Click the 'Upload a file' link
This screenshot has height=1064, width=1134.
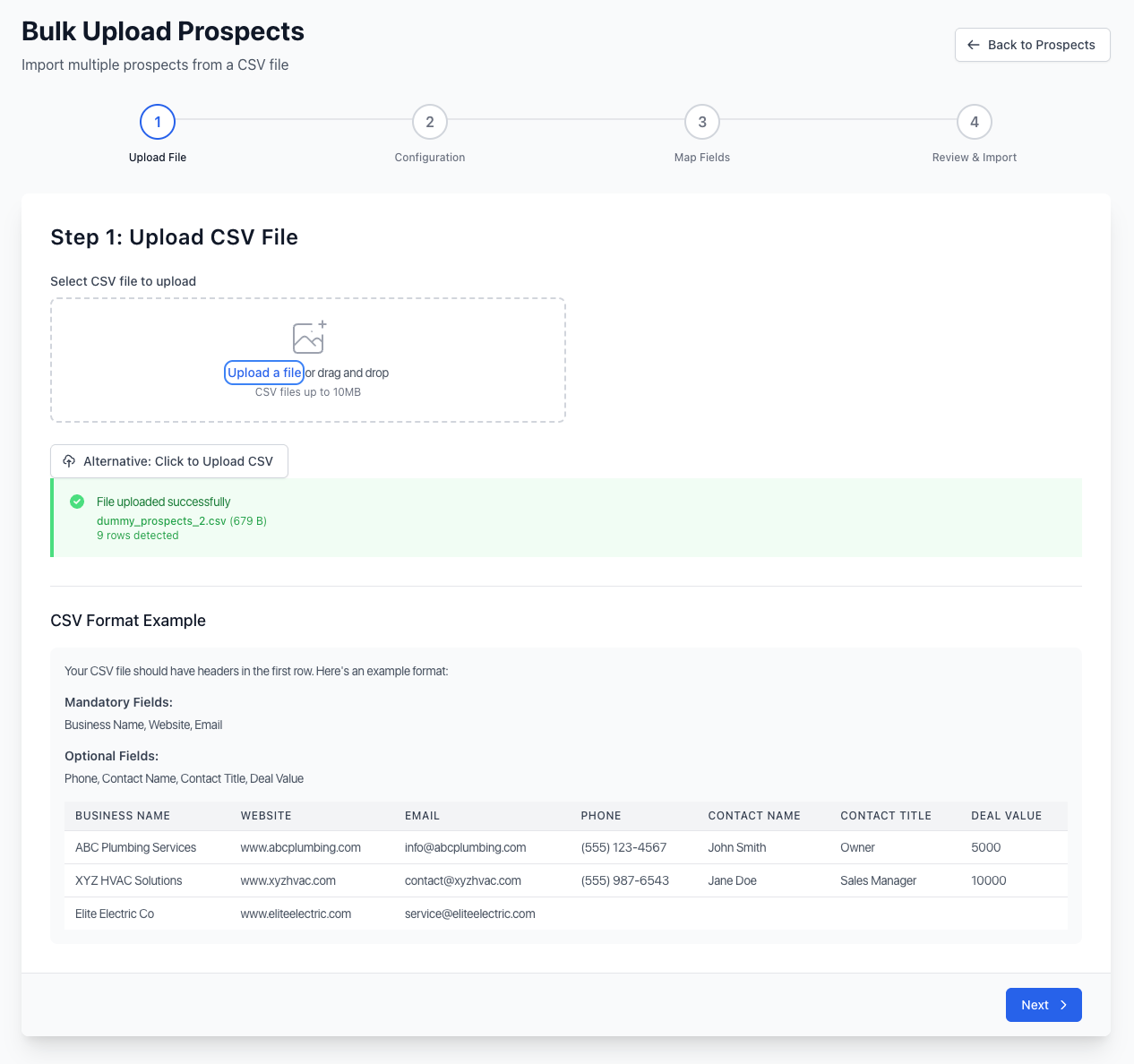click(264, 373)
